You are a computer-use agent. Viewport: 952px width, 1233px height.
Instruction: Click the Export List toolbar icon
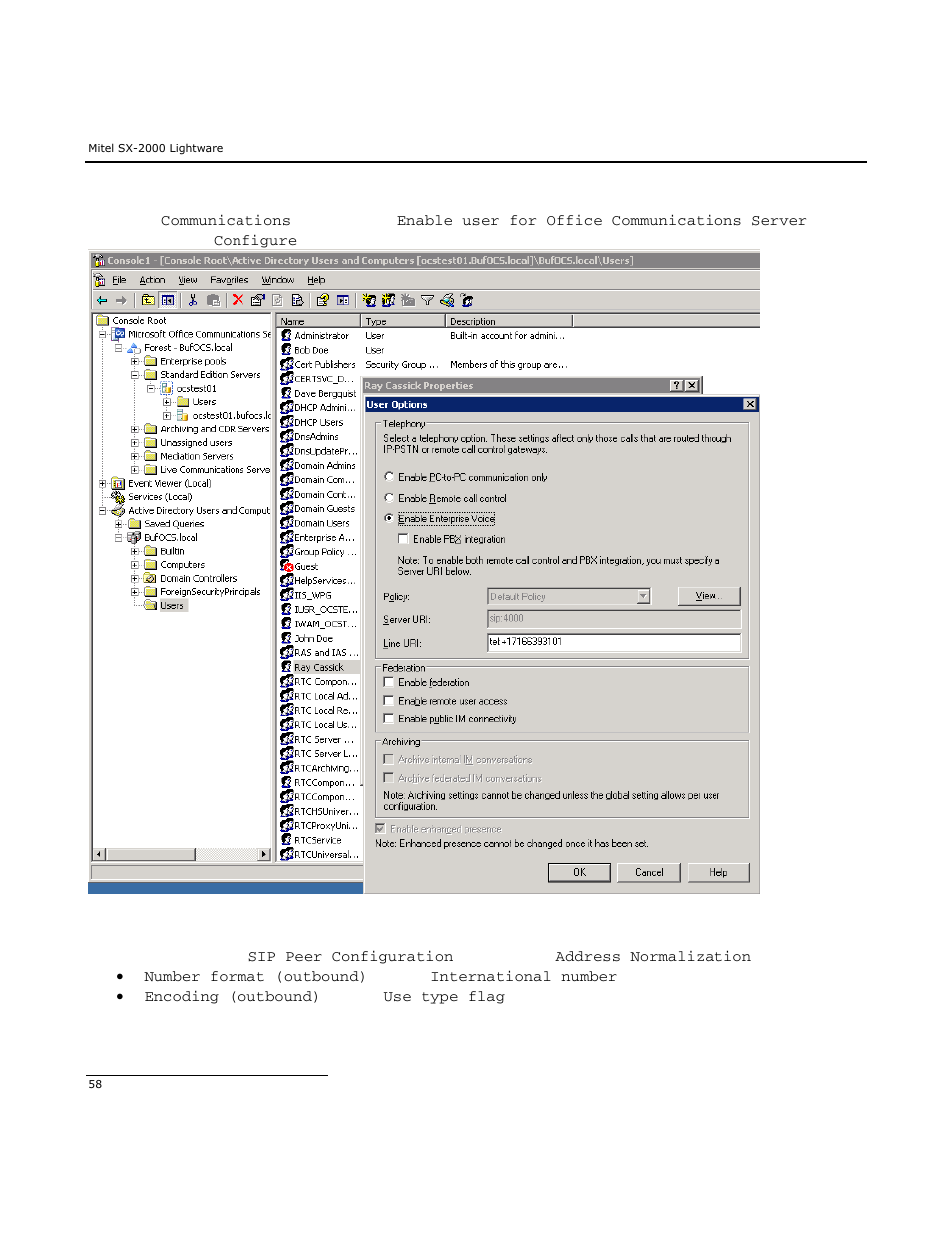(x=297, y=300)
